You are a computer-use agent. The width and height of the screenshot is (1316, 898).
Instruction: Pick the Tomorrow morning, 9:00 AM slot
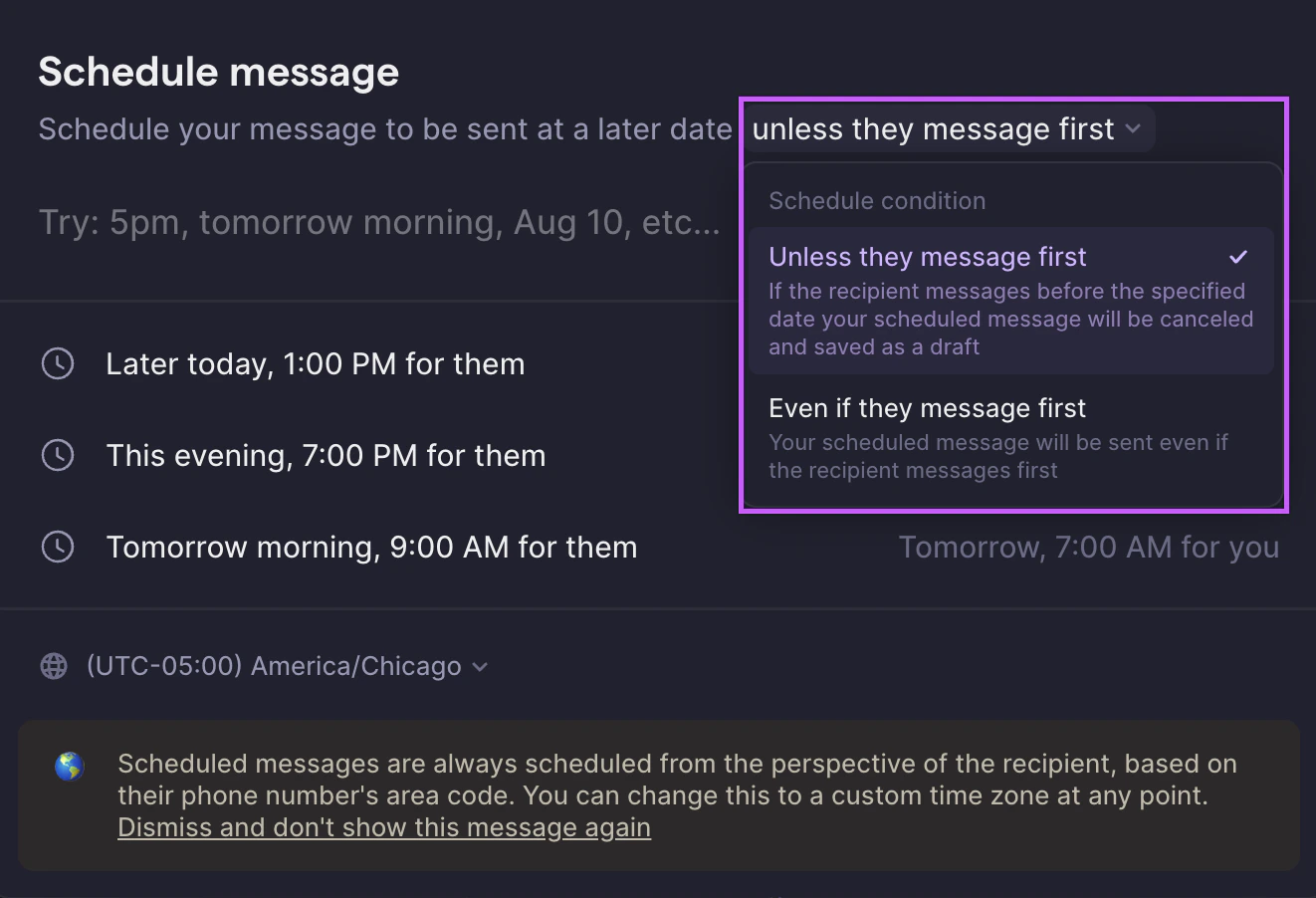[371, 547]
